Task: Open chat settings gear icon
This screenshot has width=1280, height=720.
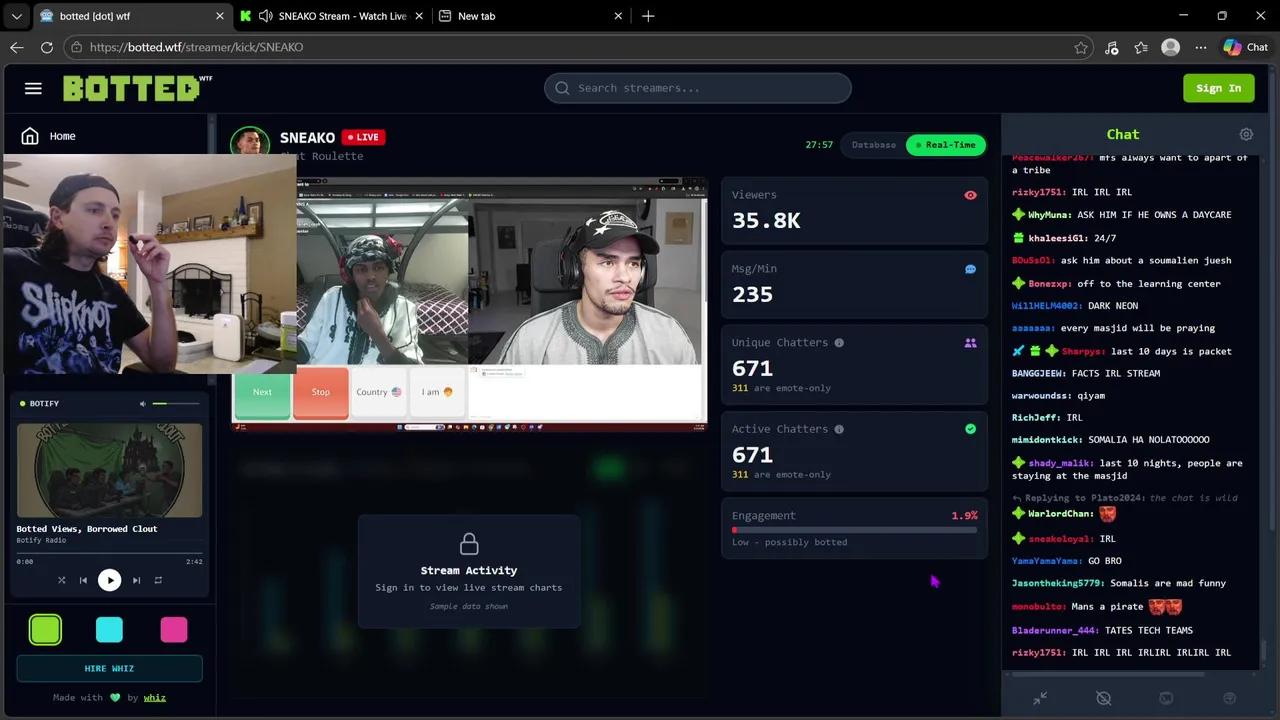Action: tap(1246, 134)
